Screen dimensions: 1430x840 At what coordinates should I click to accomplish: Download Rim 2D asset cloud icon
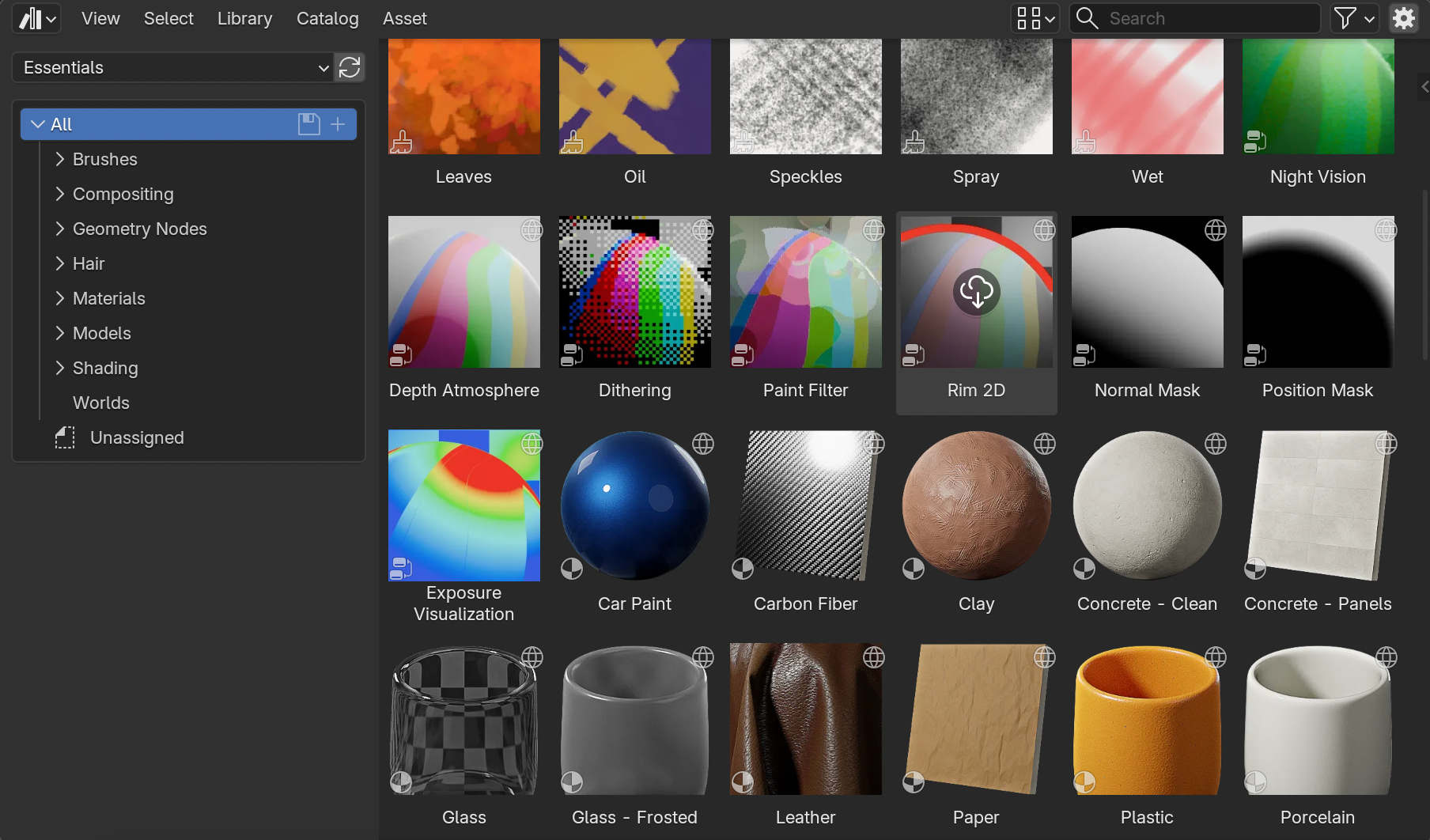click(977, 292)
